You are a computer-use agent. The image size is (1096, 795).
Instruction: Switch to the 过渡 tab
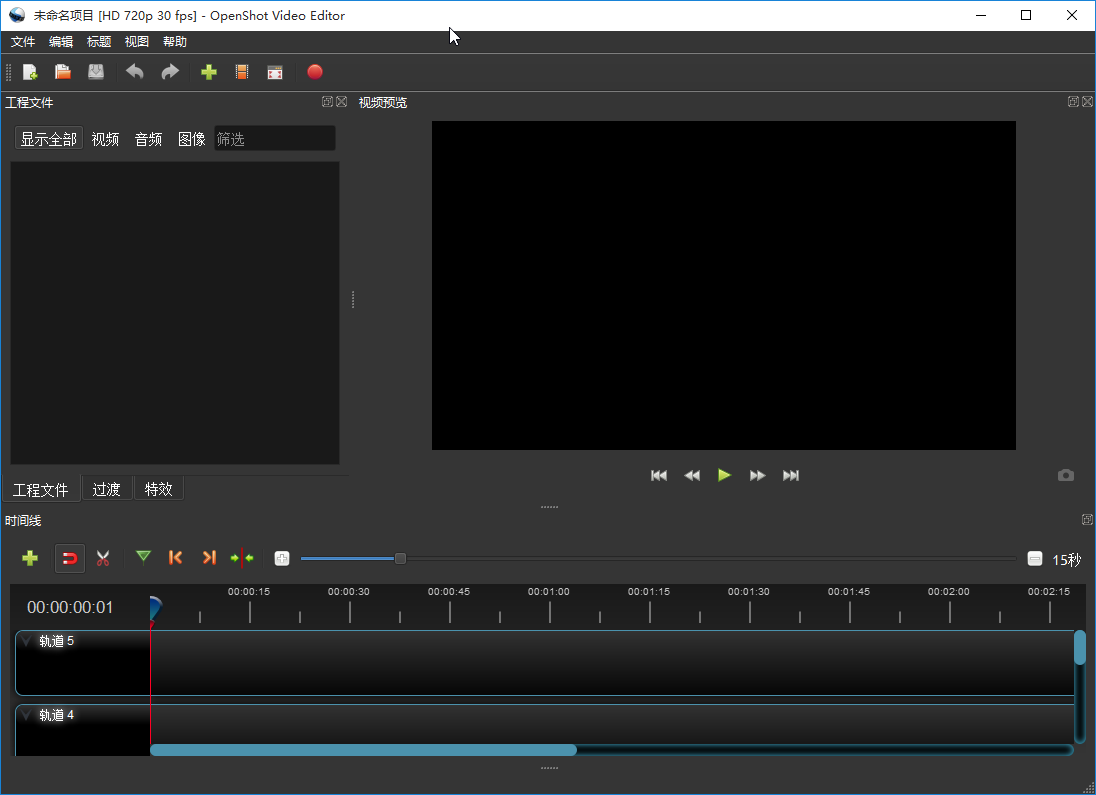coord(107,488)
